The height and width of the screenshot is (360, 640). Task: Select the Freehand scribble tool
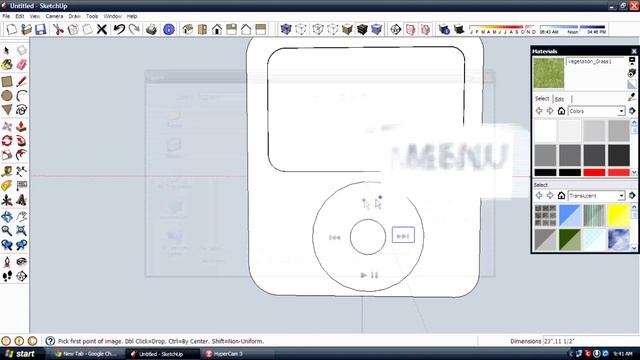click(22, 110)
